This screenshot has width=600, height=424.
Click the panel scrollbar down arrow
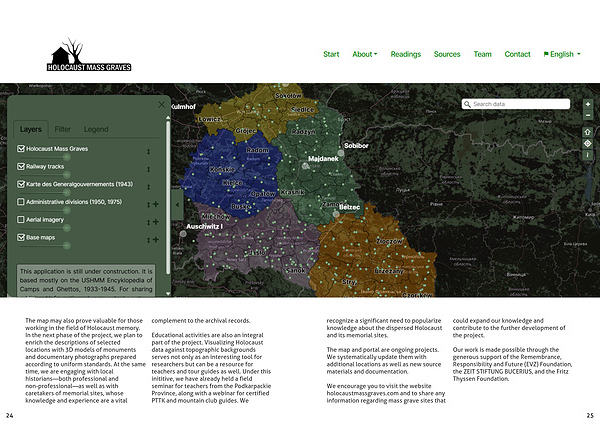[x=168, y=294]
